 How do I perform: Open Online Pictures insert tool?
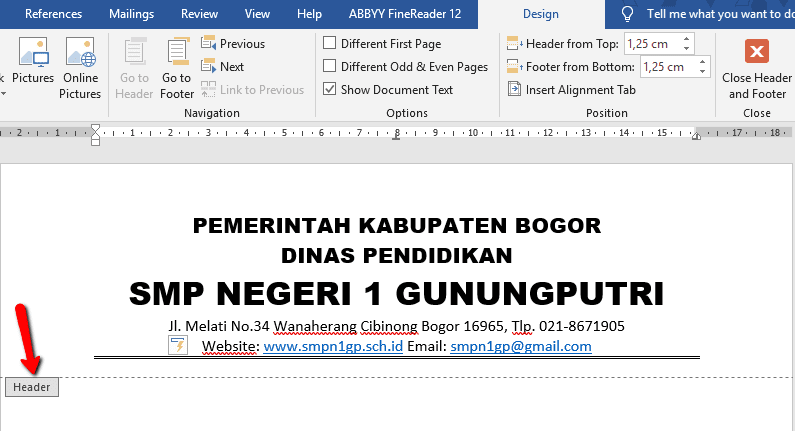click(x=80, y=68)
